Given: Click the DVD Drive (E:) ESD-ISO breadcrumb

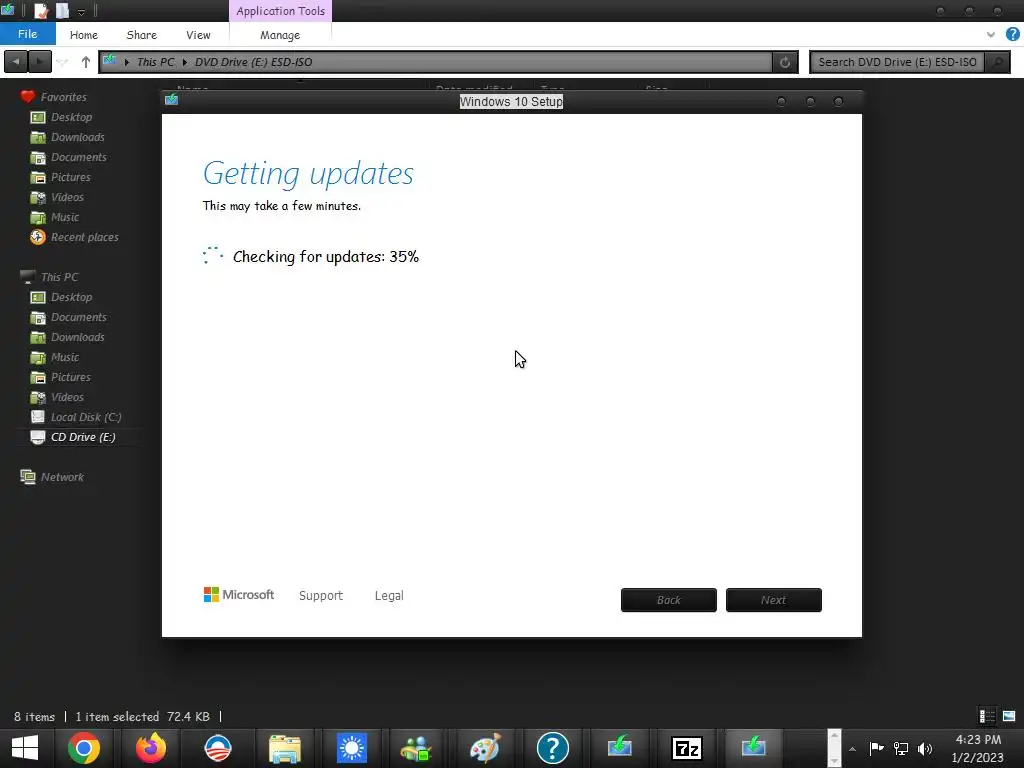Looking at the screenshot, I should point(253,62).
